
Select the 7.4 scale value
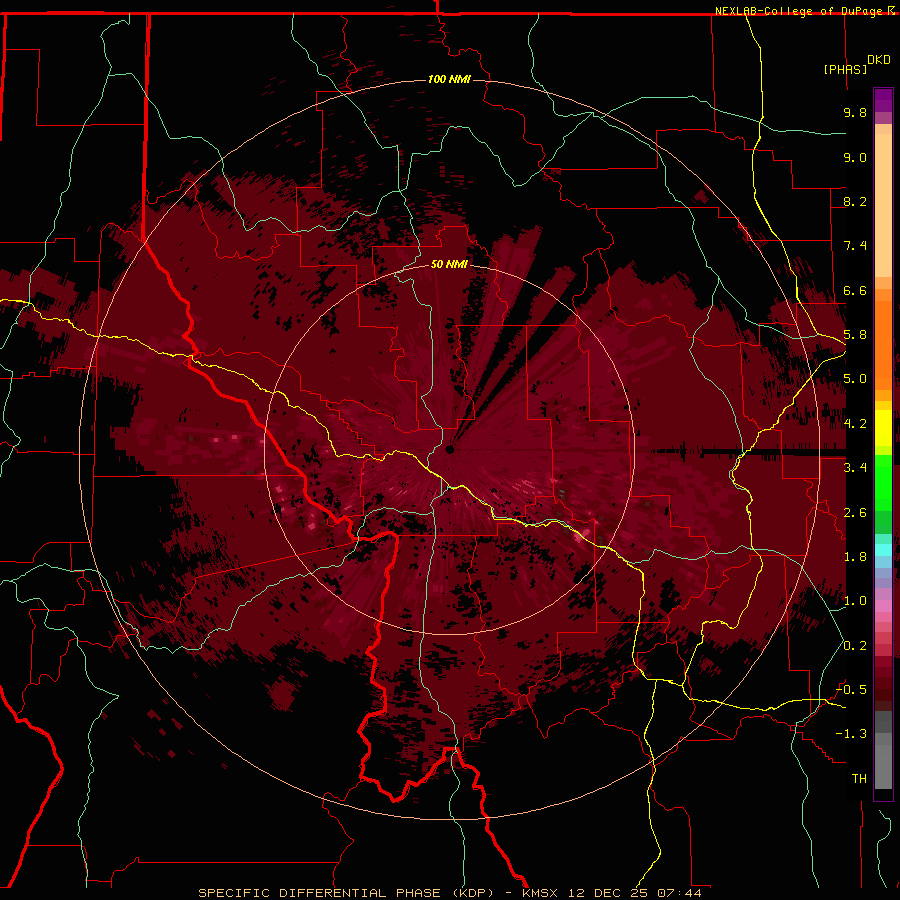(x=855, y=246)
